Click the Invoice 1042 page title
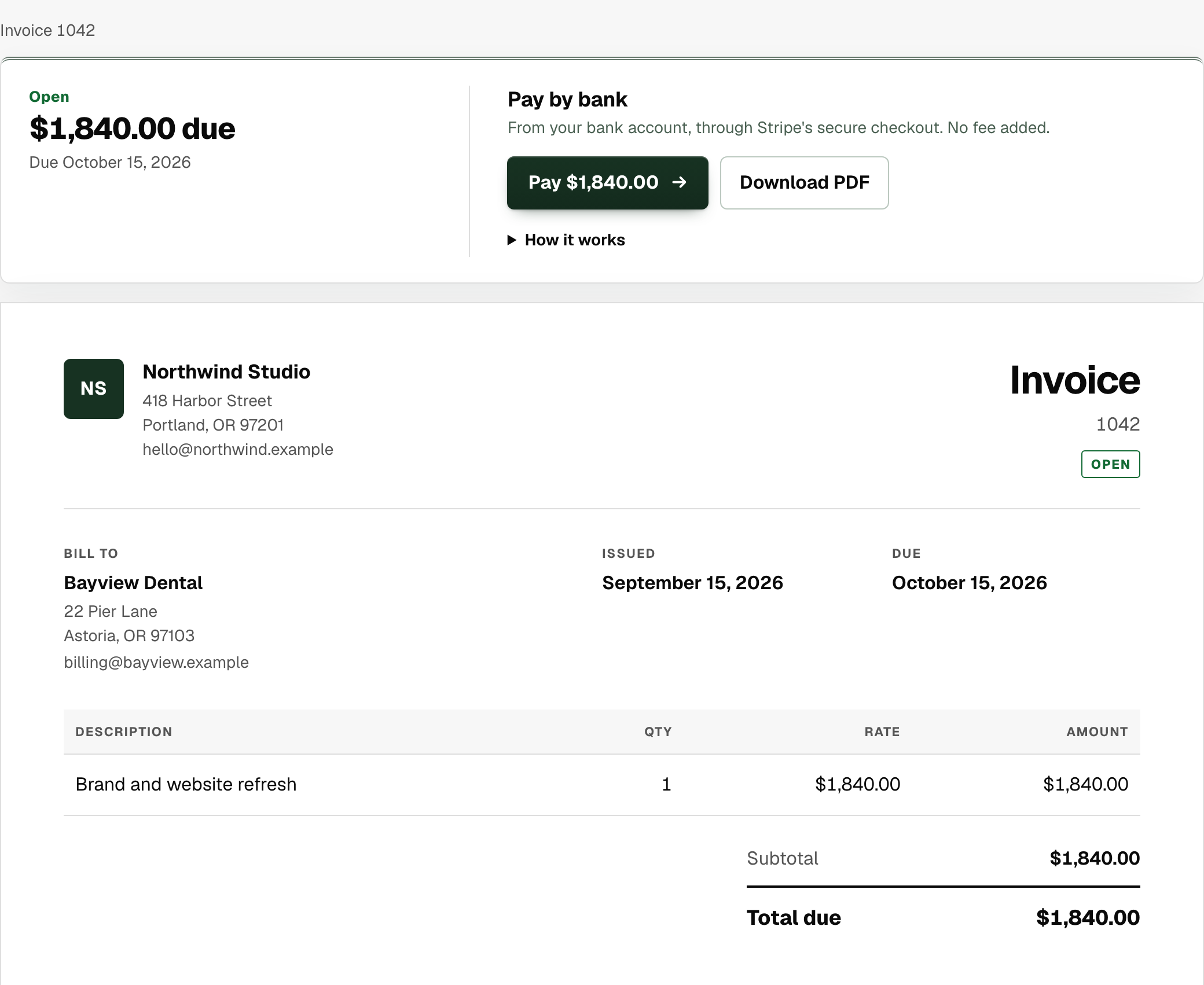Screen dimensions: 1204x985 point(47,31)
